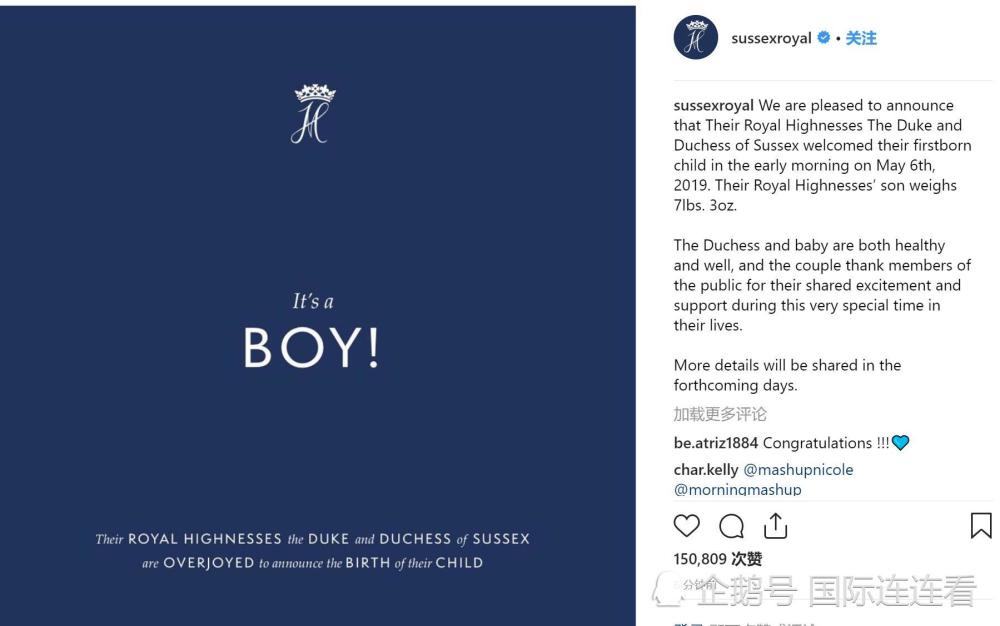The width and height of the screenshot is (1000, 626).
Task: Follow sussexroyal using the 关注 button
Action: 861,38
